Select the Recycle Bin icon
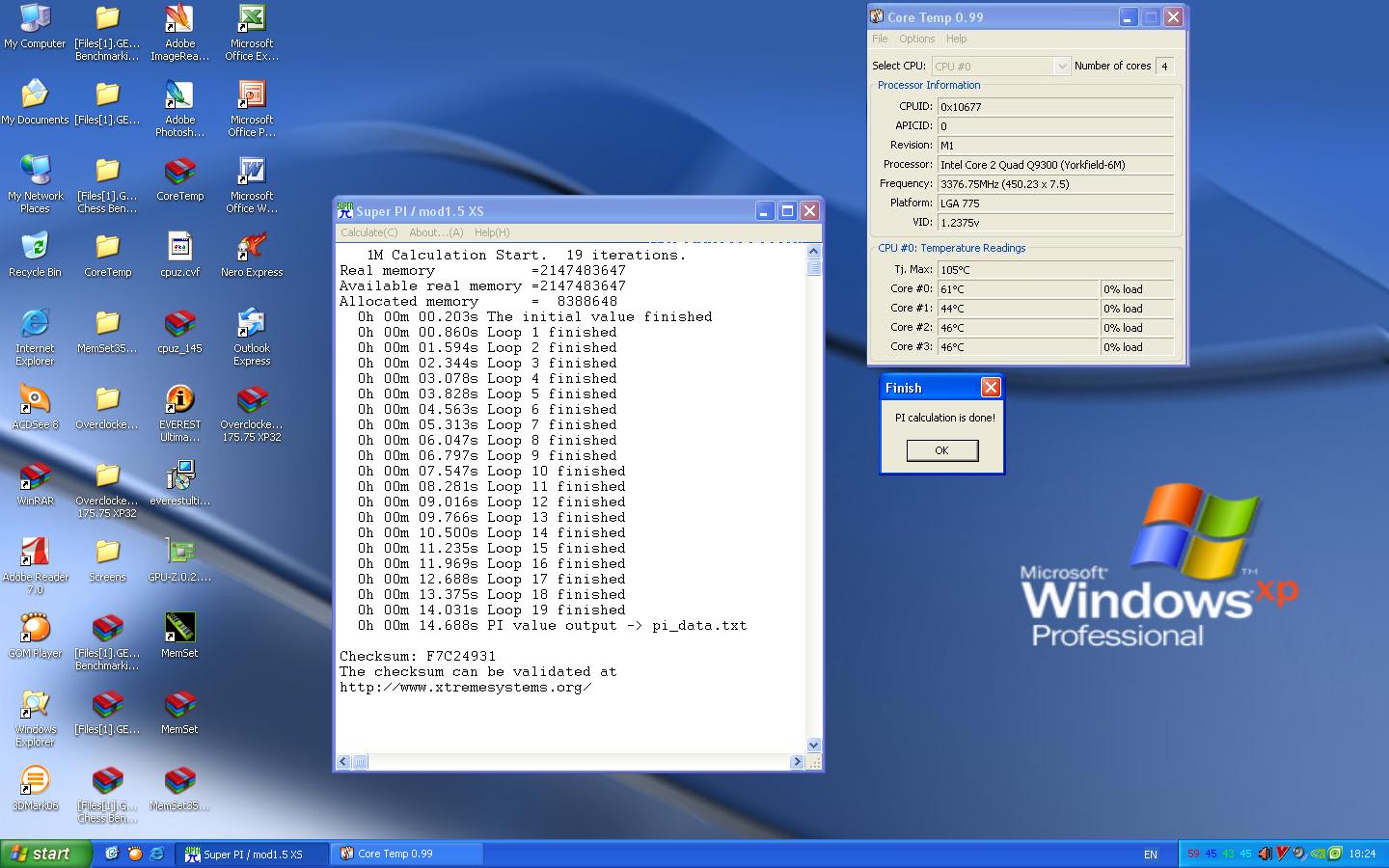1389x868 pixels. 35,256
